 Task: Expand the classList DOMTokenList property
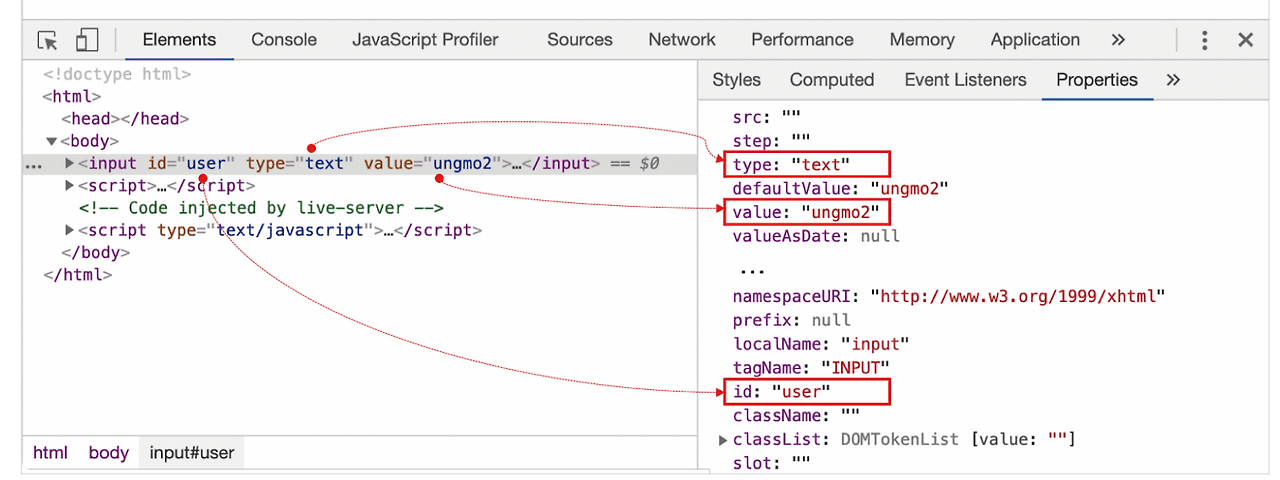pyautogui.click(x=723, y=440)
